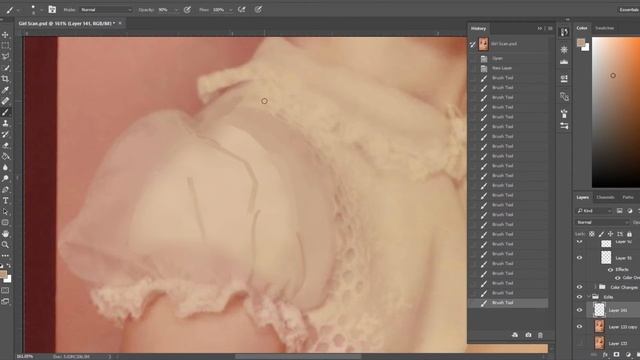Hide the Color Changes group eye icon
The width and height of the screenshot is (640, 360).
tap(579, 287)
